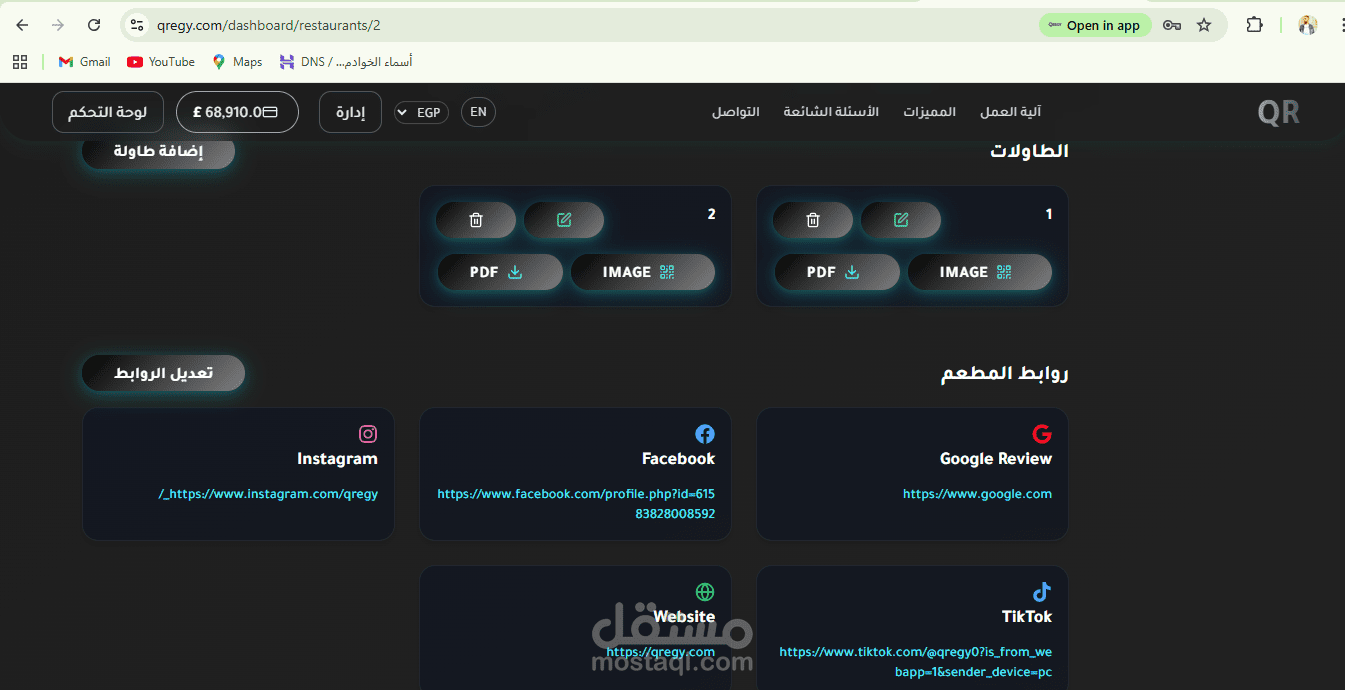Viewport: 1345px width, 690px height.
Task: Click the TikTok logo icon
Action: pos(1042,592)
